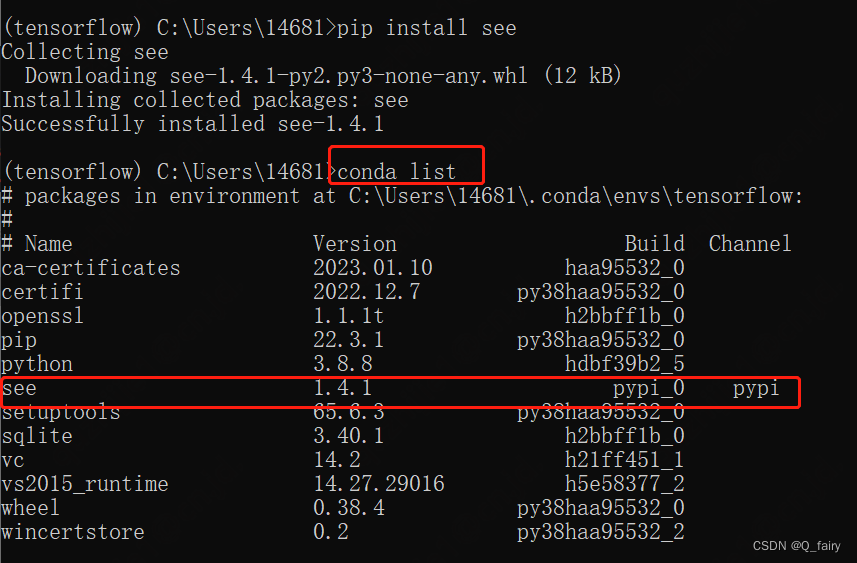Click version '3.8.8'
The width and height of the screenshot is (857, 563).
coord(343,364)
